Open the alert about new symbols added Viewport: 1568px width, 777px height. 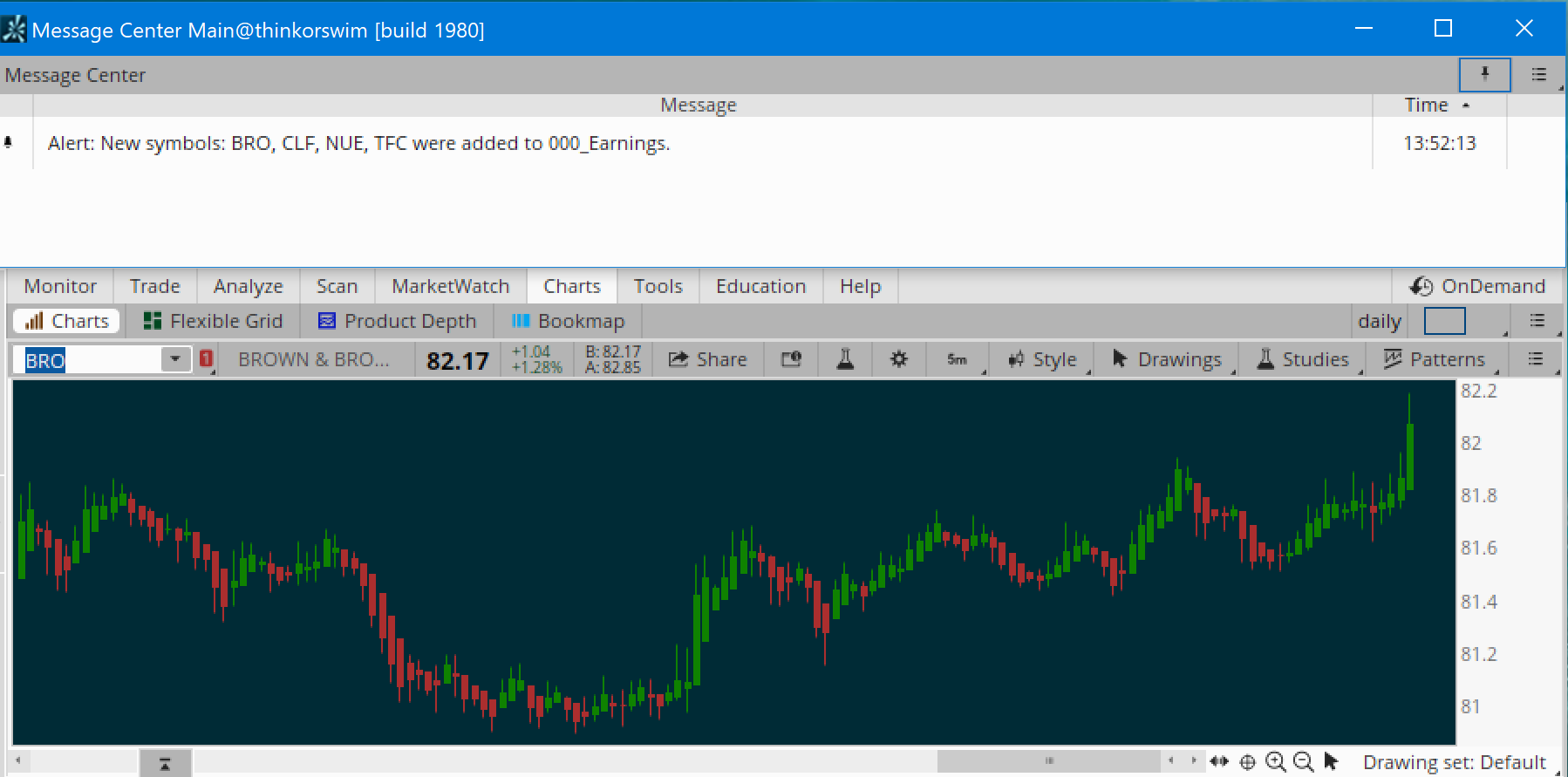358,143
